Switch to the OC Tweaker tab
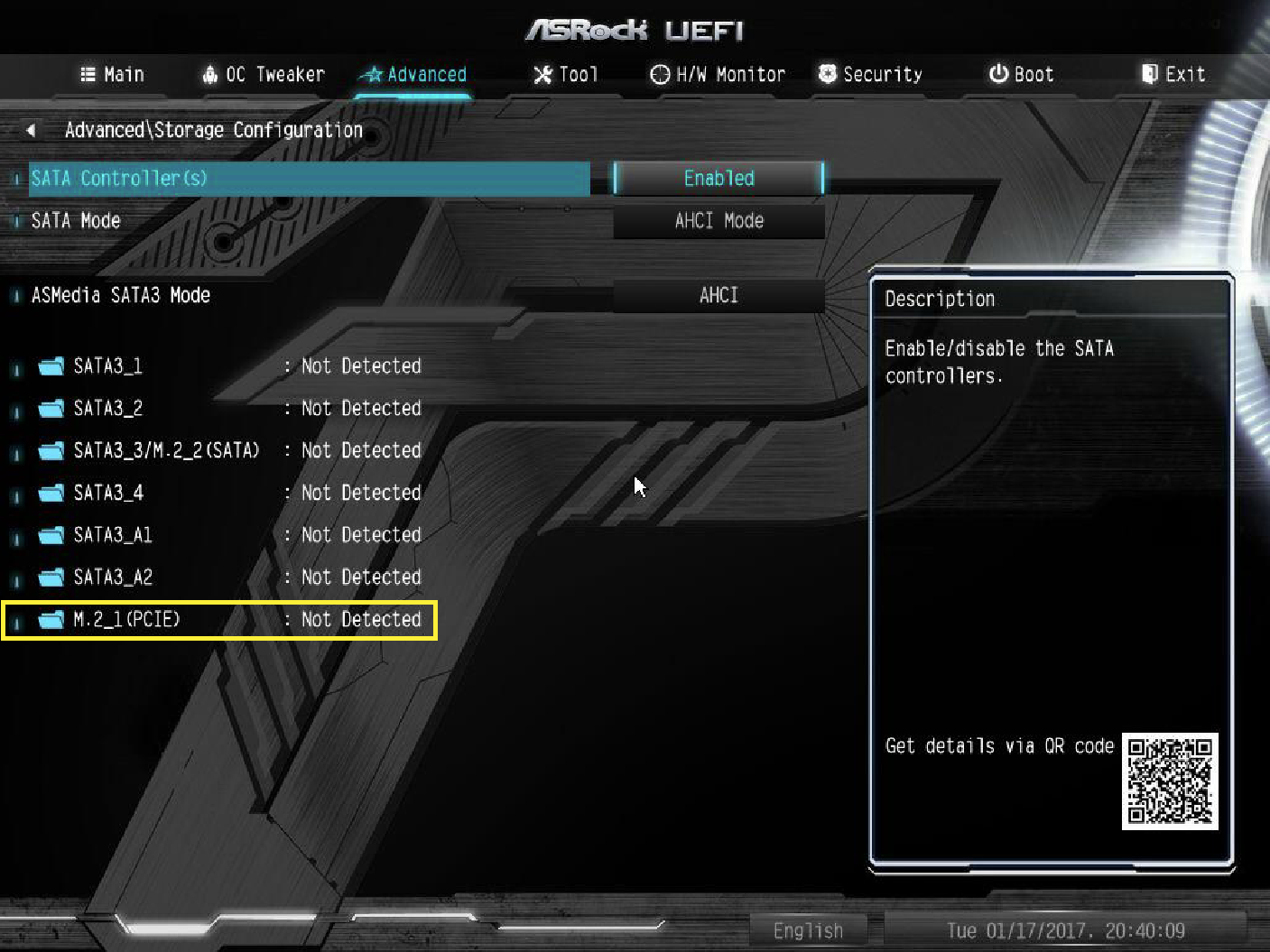1270x952 pixels. coord(263,74)
